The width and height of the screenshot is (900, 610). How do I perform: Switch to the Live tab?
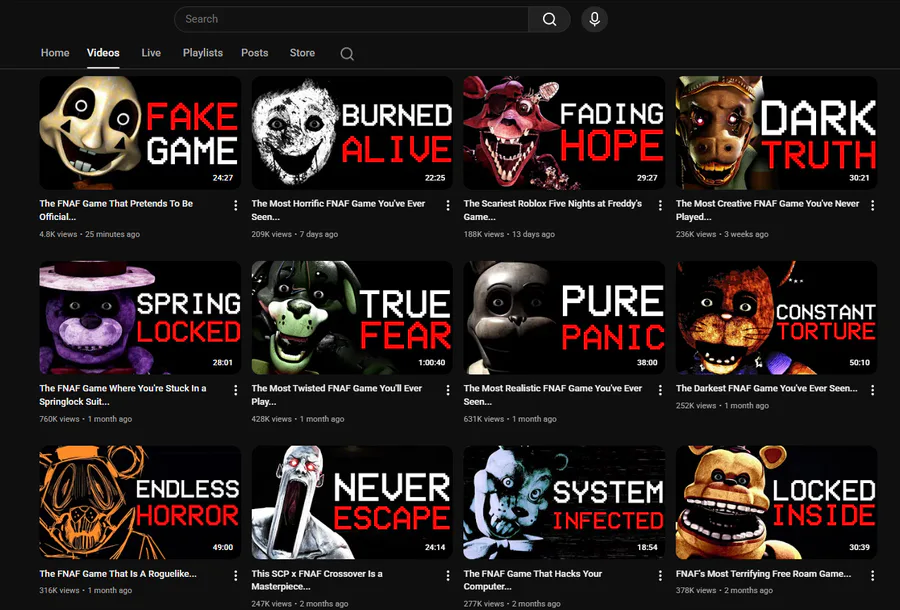[151, 53]
